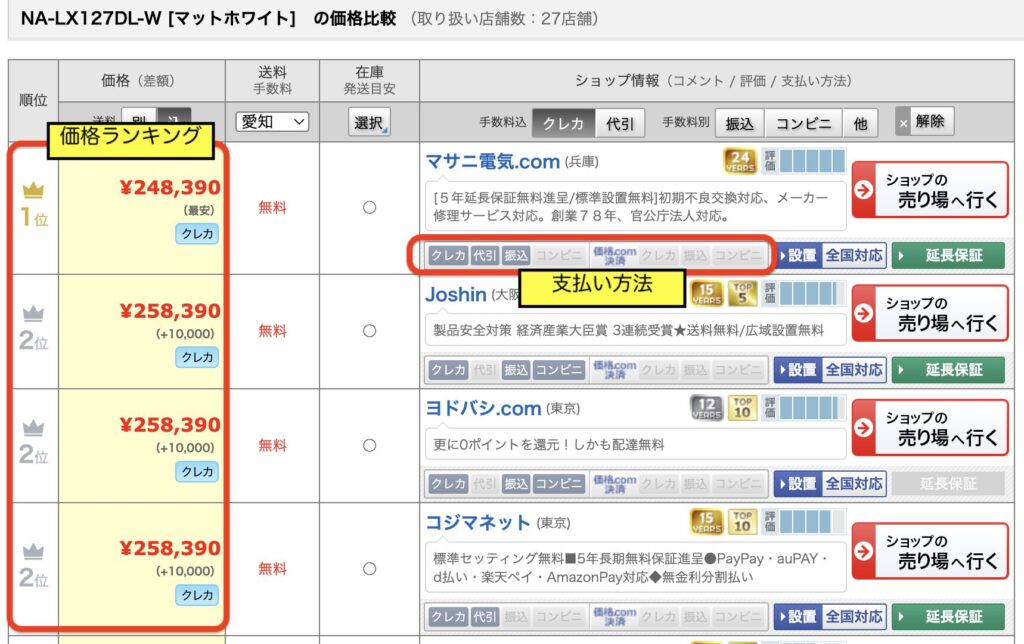Screen dimensions: 1024x644
Task: Click 代引 payment icon under マサニ電気.com
Action: [485, 255]
